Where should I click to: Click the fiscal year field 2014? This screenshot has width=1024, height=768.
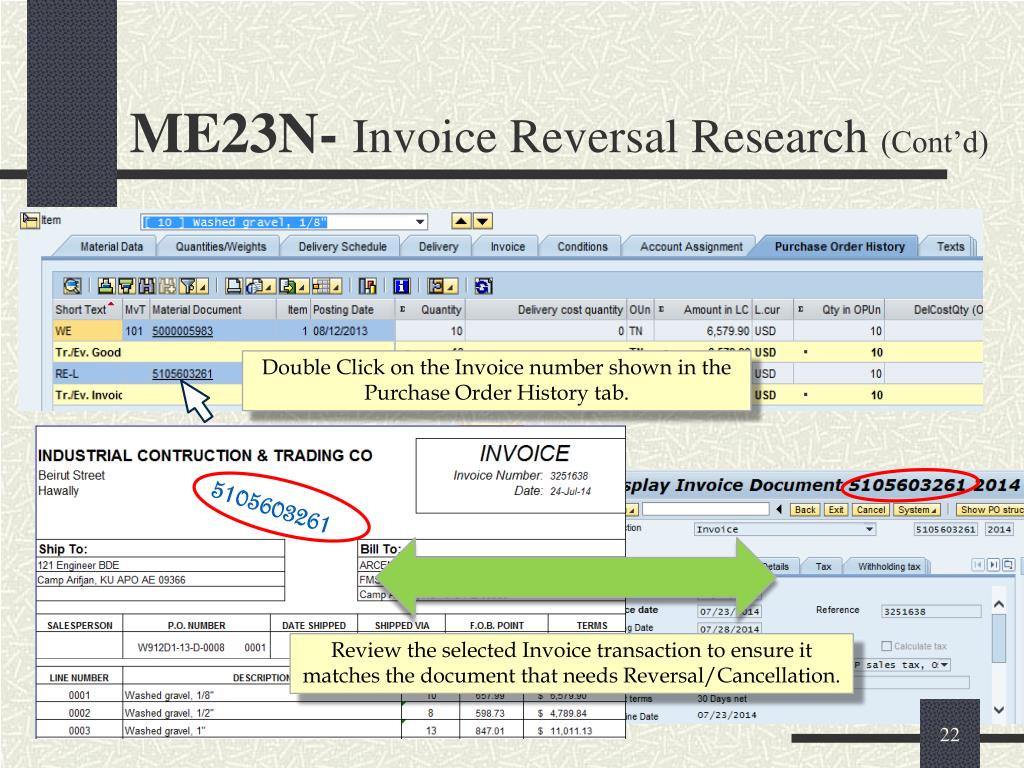pyautogui.click(x=999, y=529)
